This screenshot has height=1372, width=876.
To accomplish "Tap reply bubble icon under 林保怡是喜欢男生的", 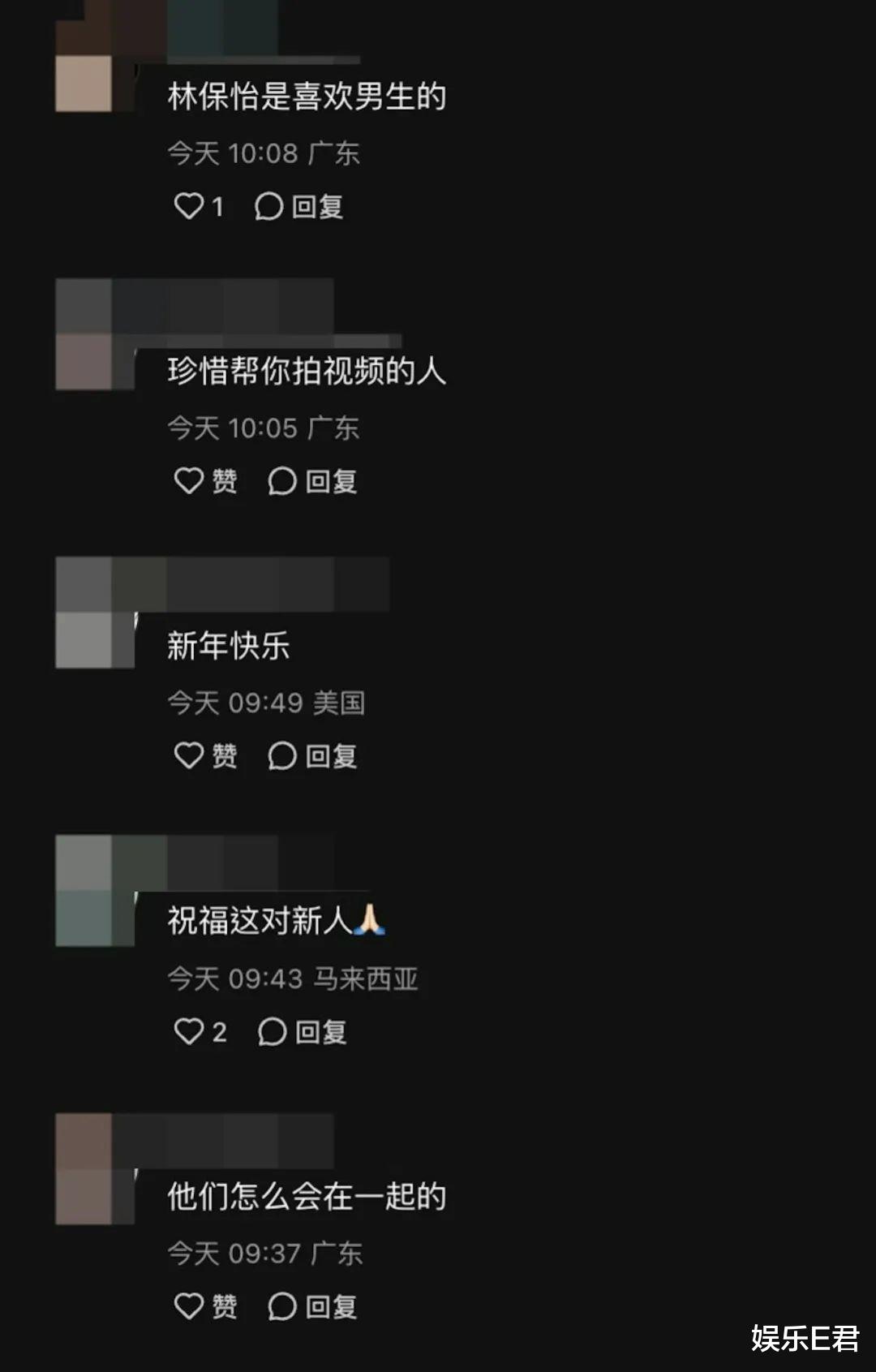I will pyautogui.click(x=268, y=206).
